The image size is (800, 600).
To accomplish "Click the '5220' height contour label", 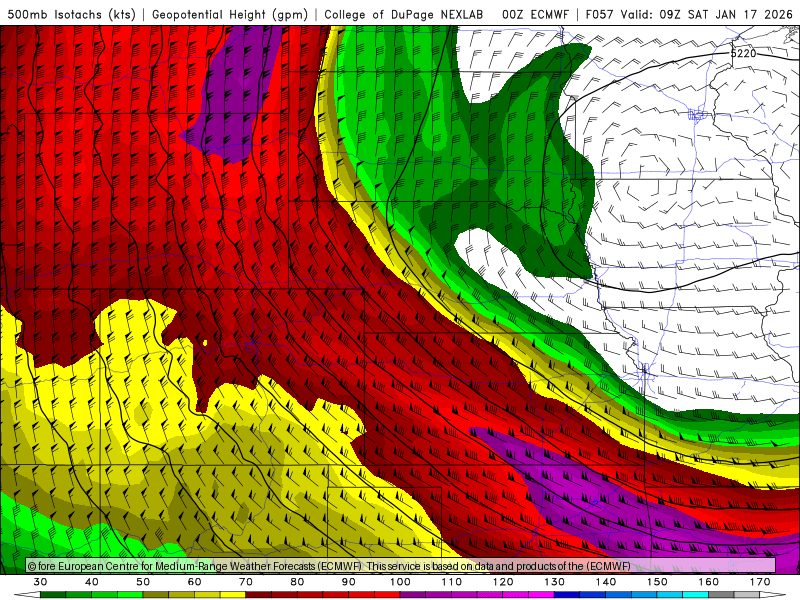I will click(743, 53).
